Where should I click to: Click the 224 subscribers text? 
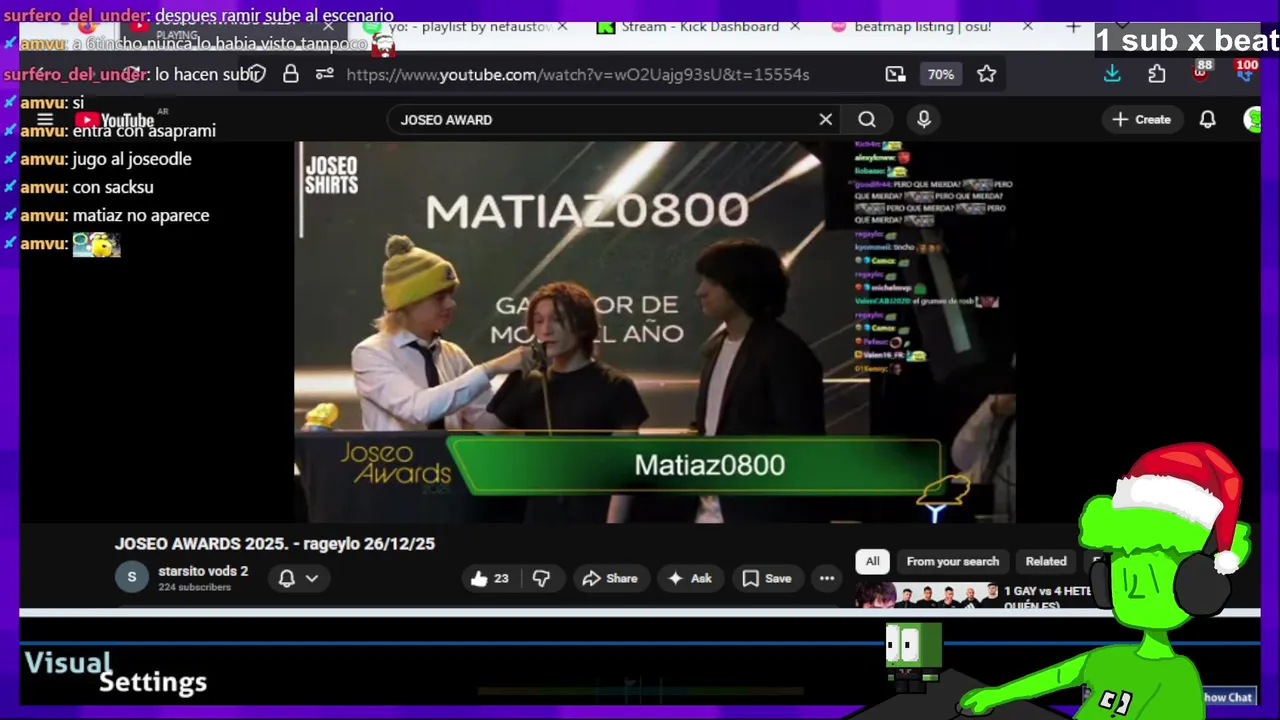[x=195, y=587]
